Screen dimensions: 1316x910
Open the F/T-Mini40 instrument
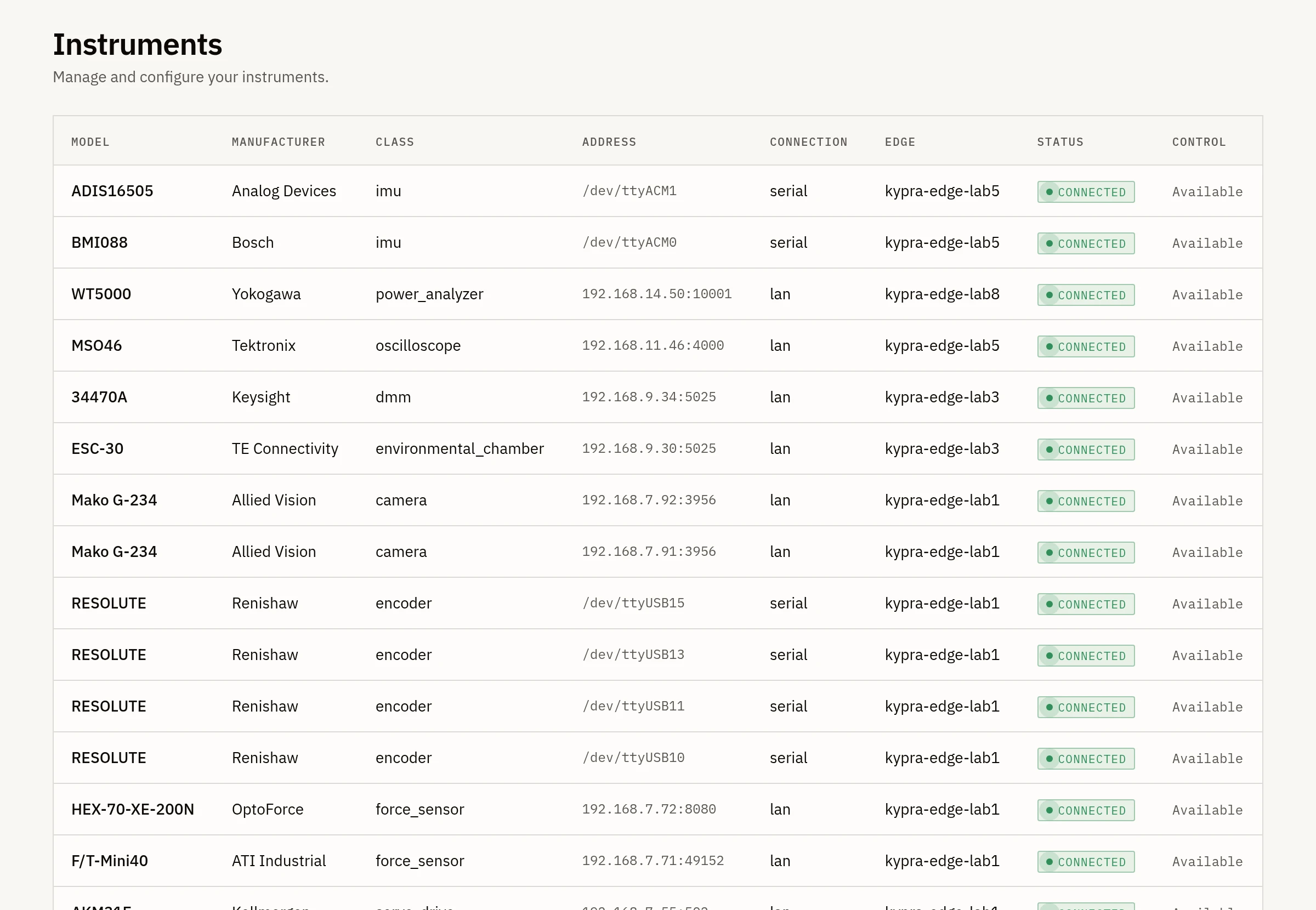click(657, 861)
